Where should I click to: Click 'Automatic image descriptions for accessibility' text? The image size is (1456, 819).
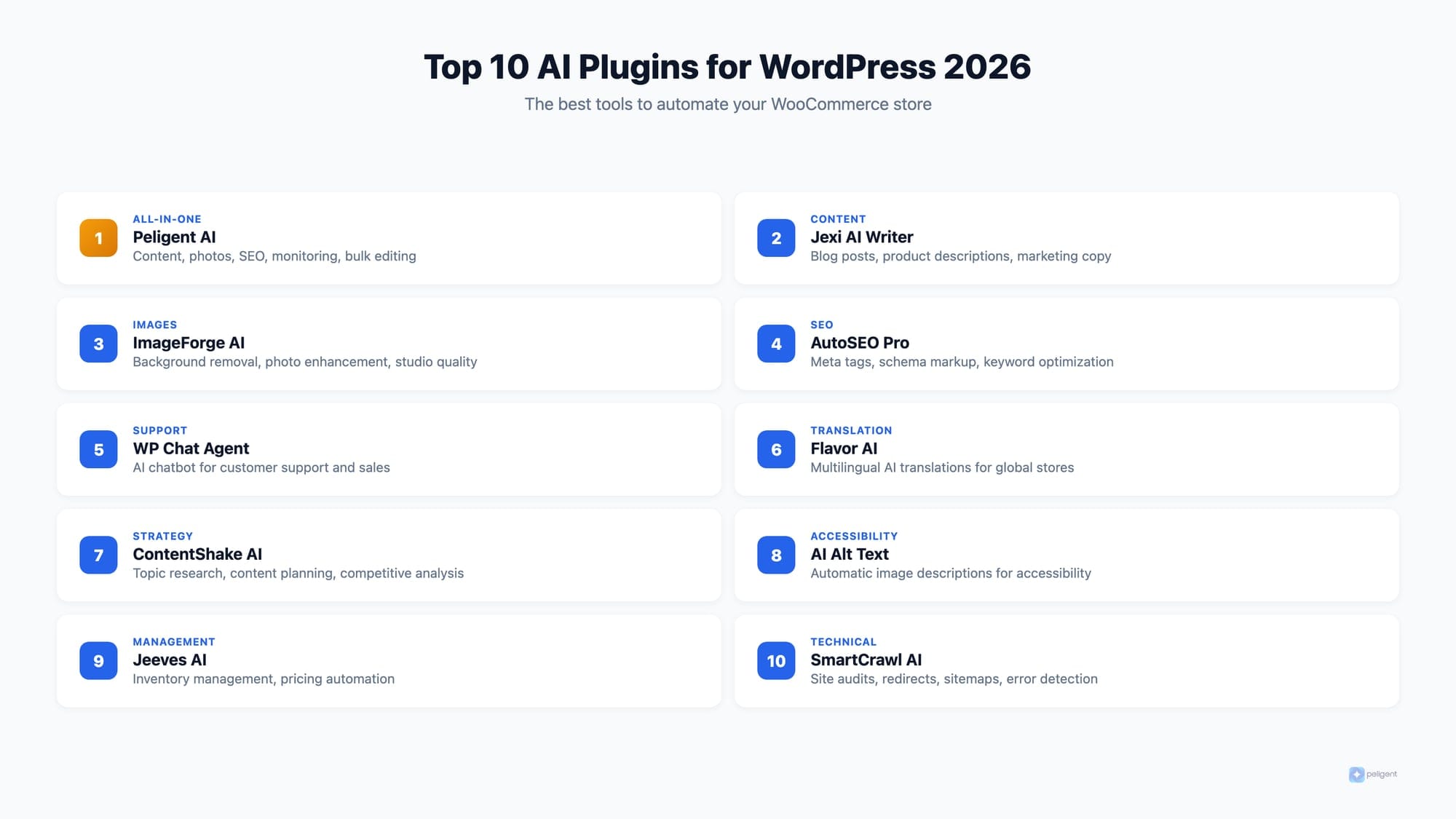(951, 573)
